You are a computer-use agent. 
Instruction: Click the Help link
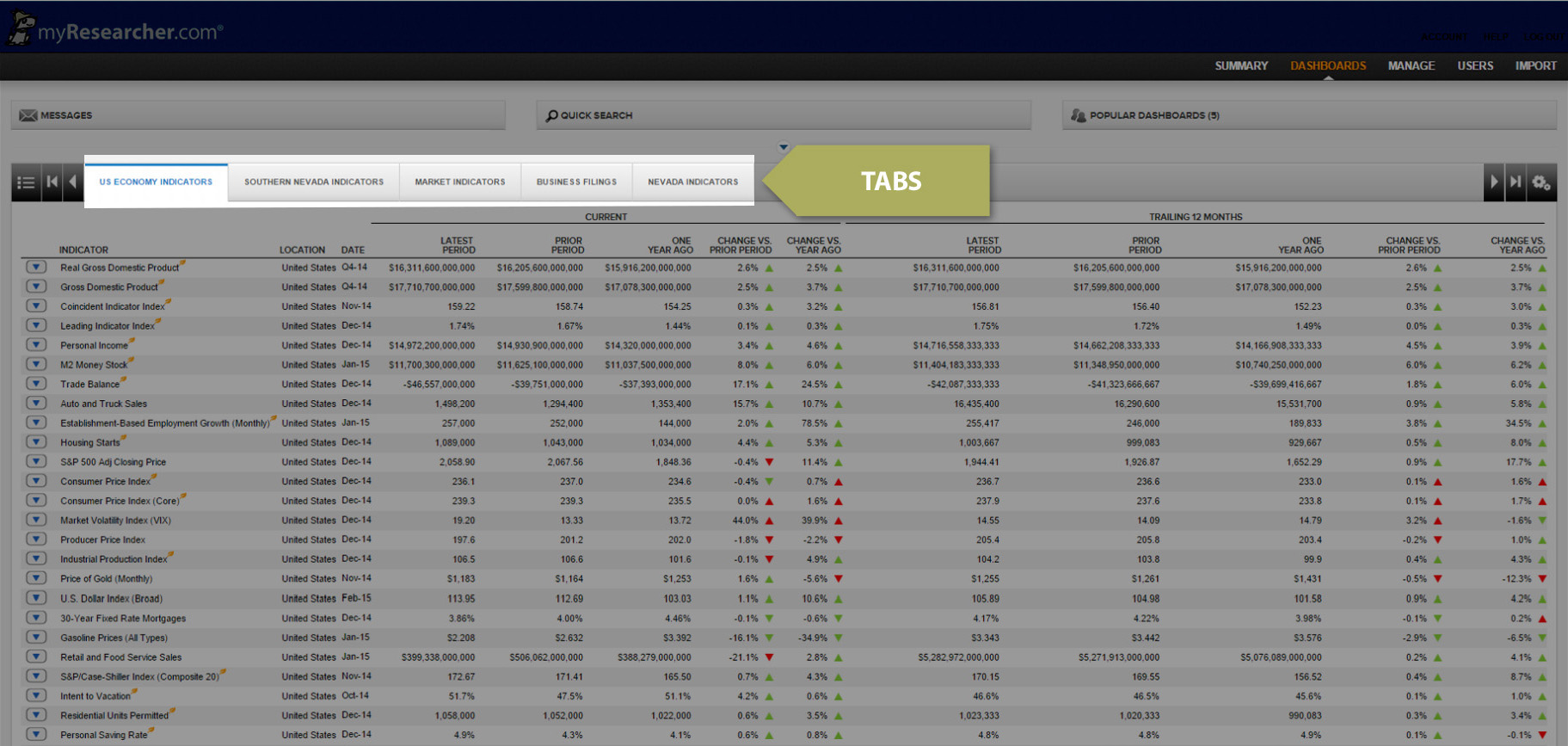[x=1496, y=37]
